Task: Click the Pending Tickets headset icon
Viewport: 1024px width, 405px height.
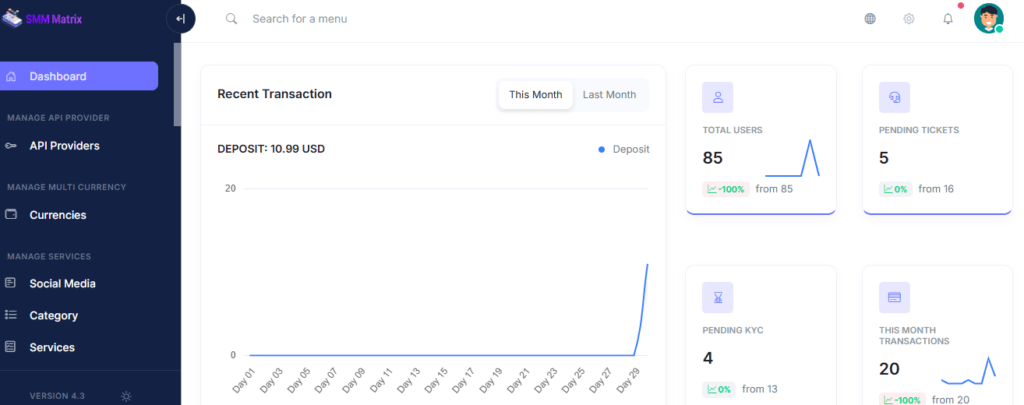Action: 894,97
